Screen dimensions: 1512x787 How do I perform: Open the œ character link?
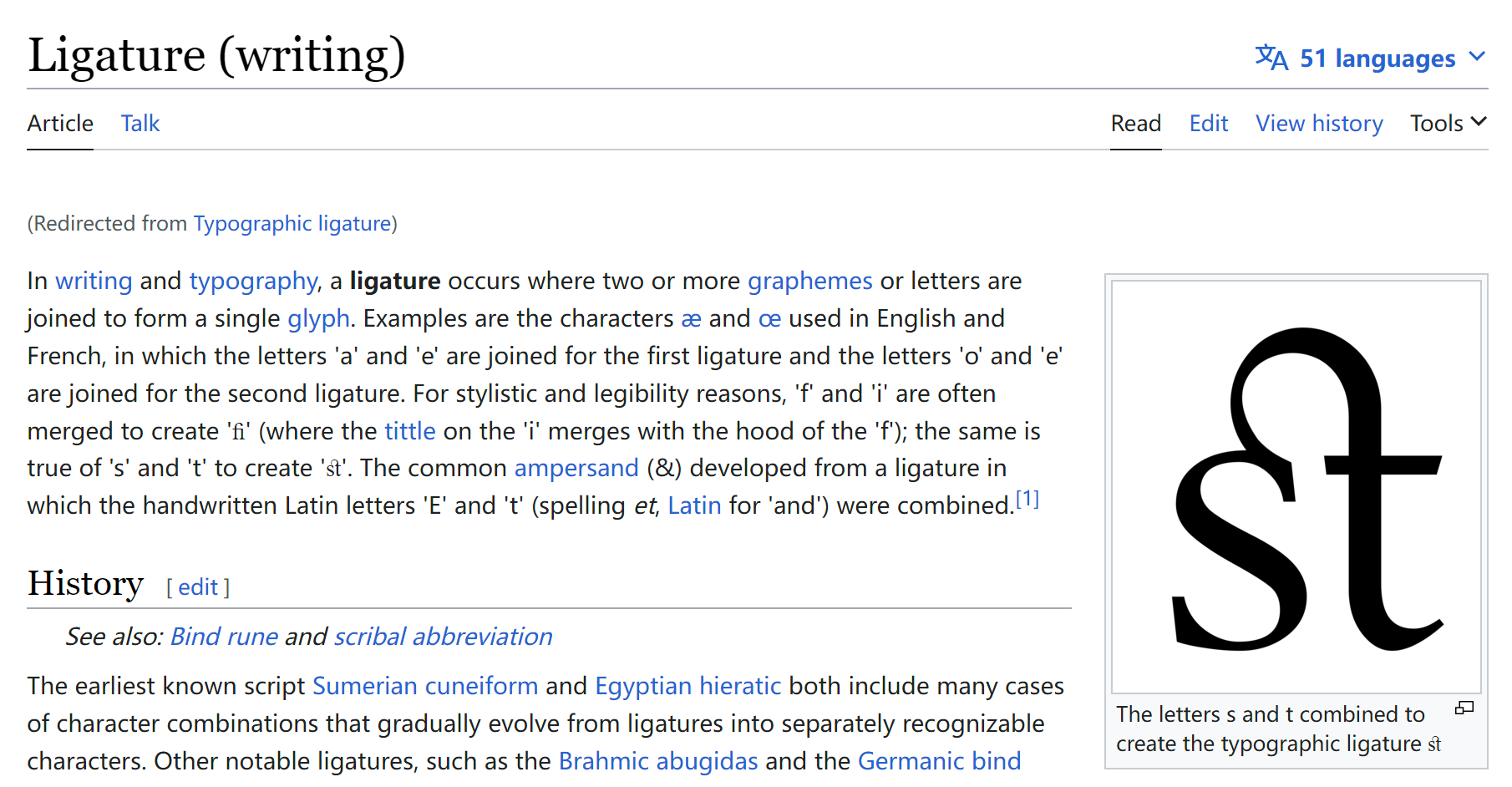[769, 318]
